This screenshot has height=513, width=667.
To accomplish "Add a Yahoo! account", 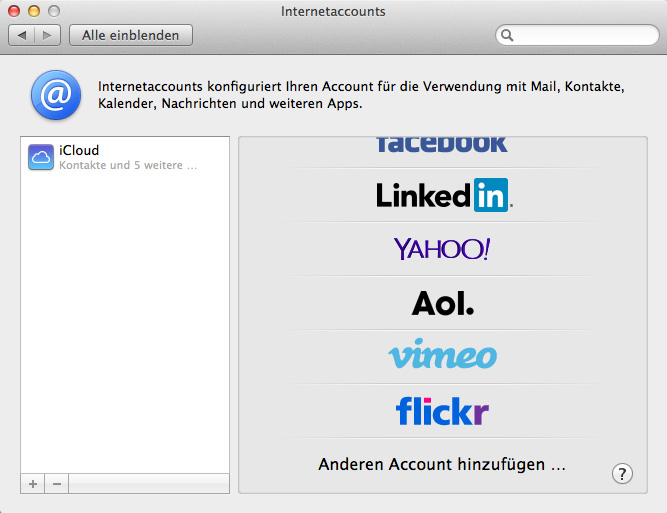I will (442, 249).
